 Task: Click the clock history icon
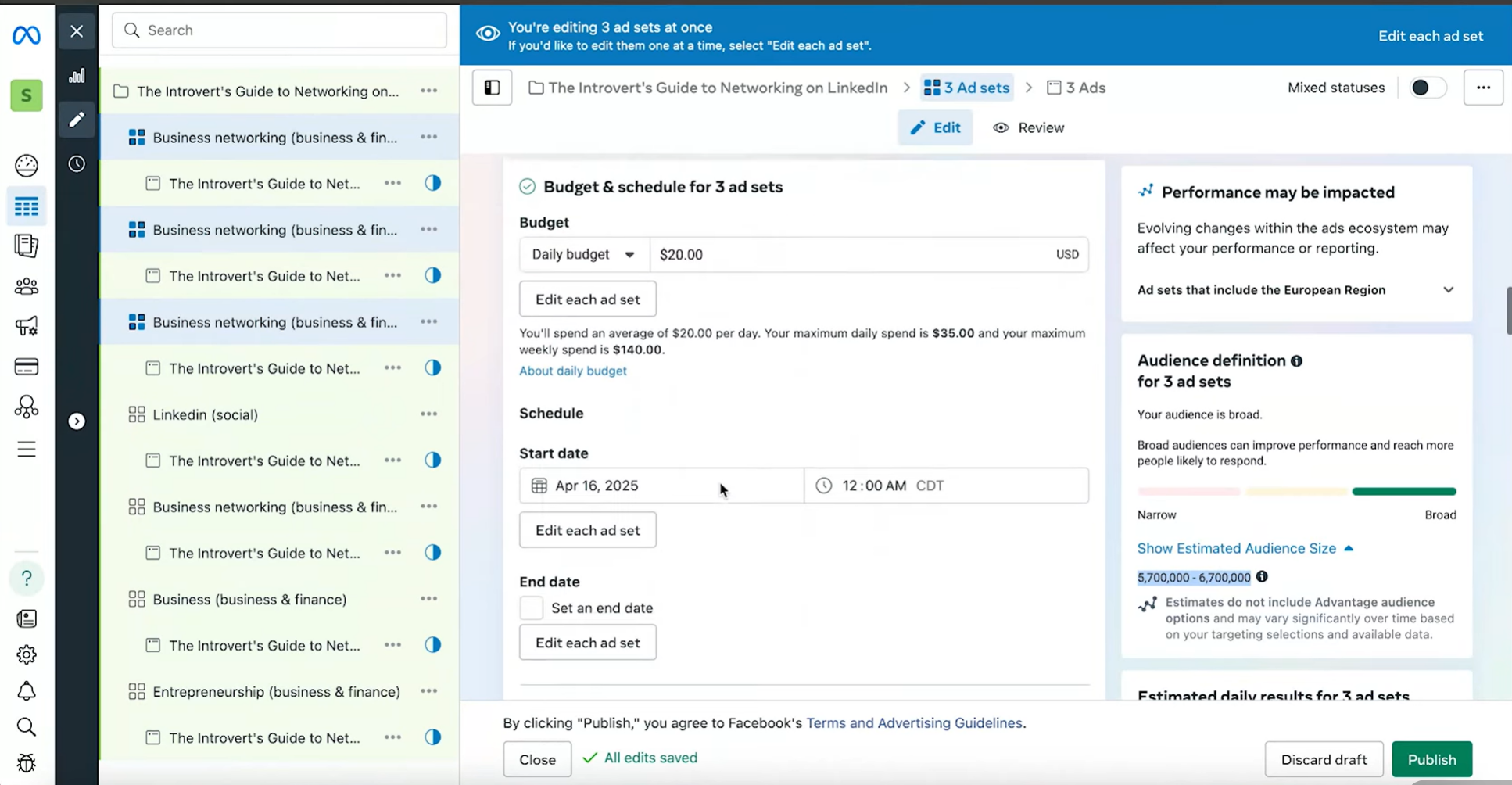coord(77,164)
